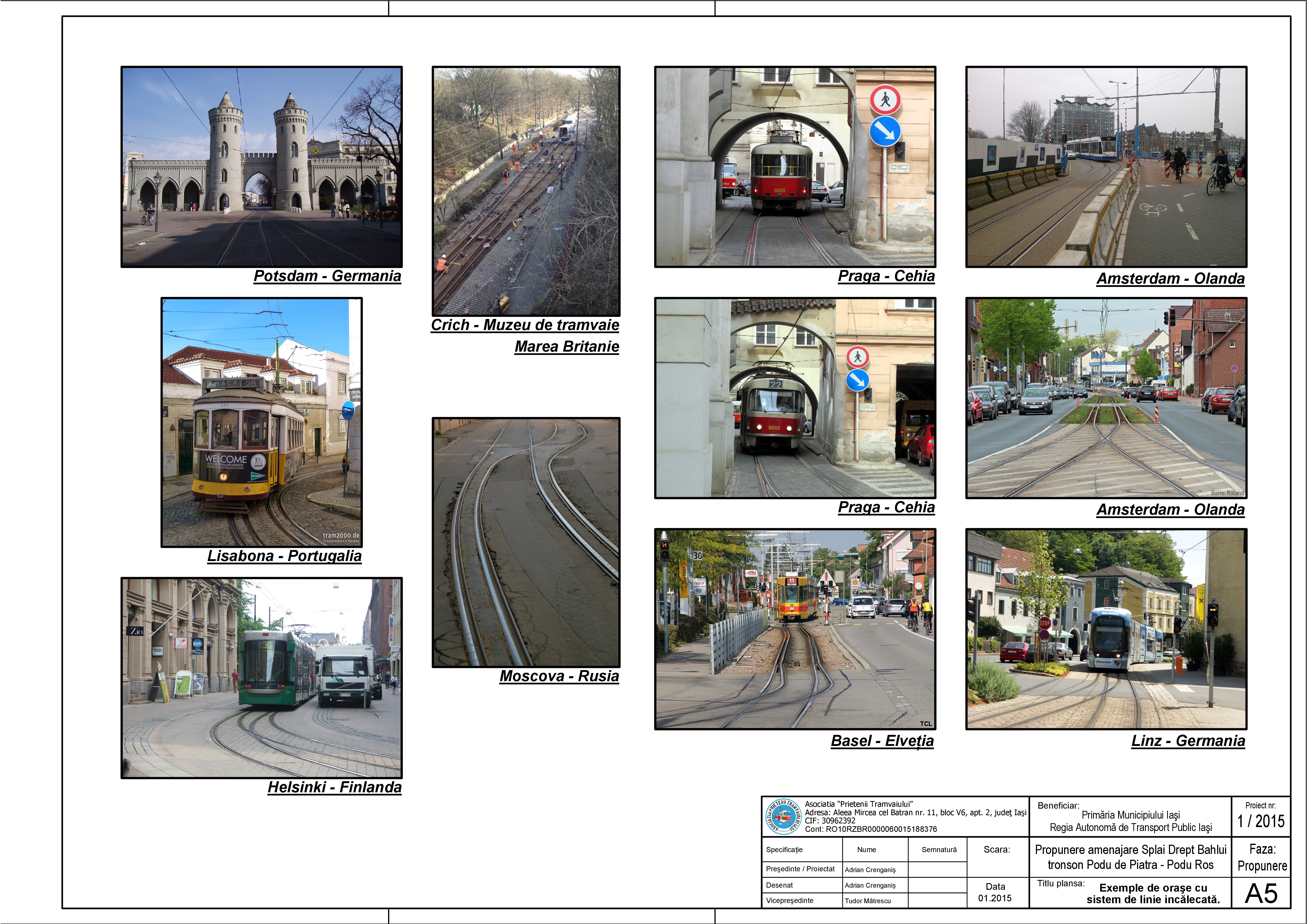Click the 'Faza:' label

[1262, 849]
